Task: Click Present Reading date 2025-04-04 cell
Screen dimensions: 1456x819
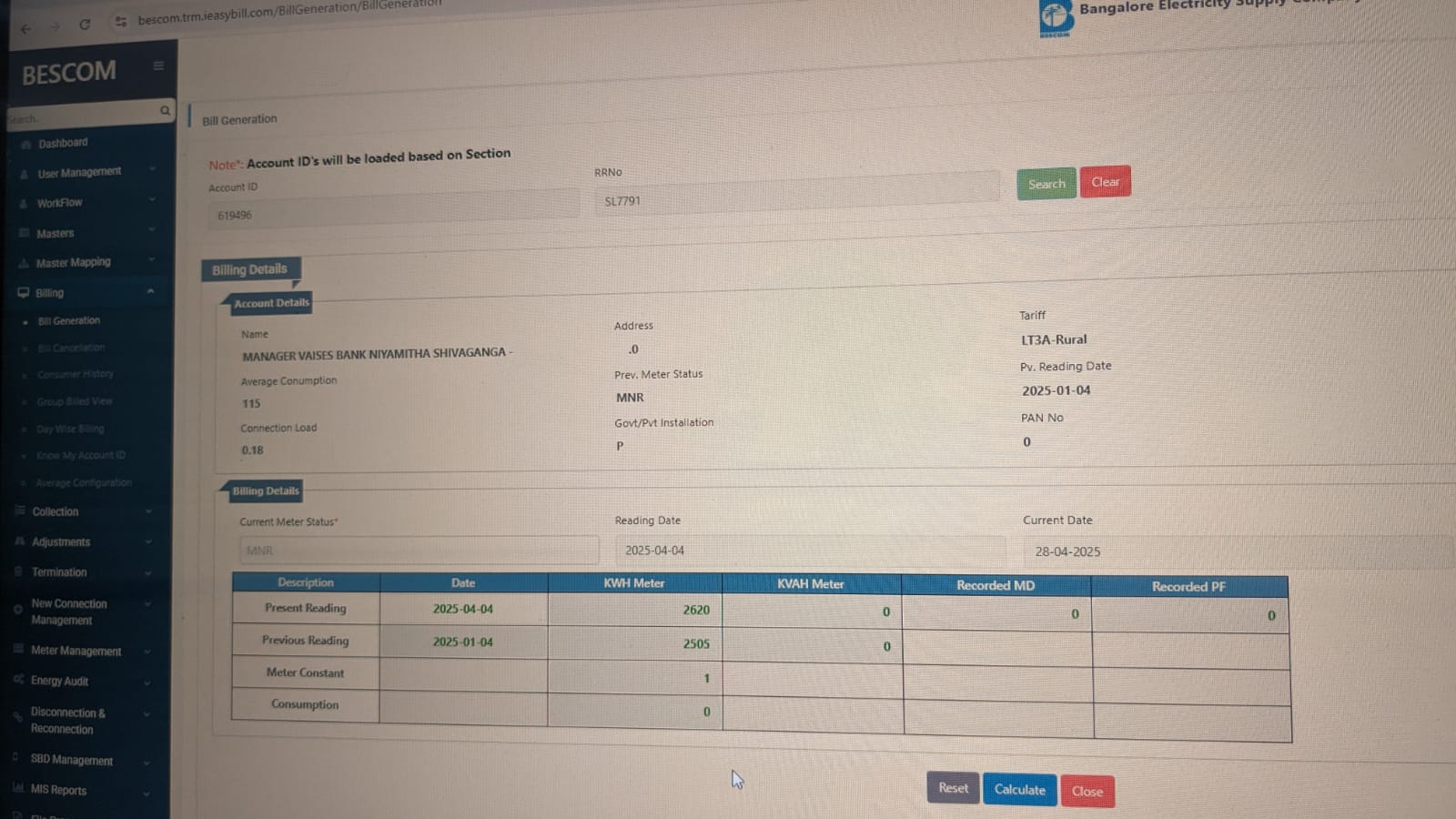Action: [463, 609]
